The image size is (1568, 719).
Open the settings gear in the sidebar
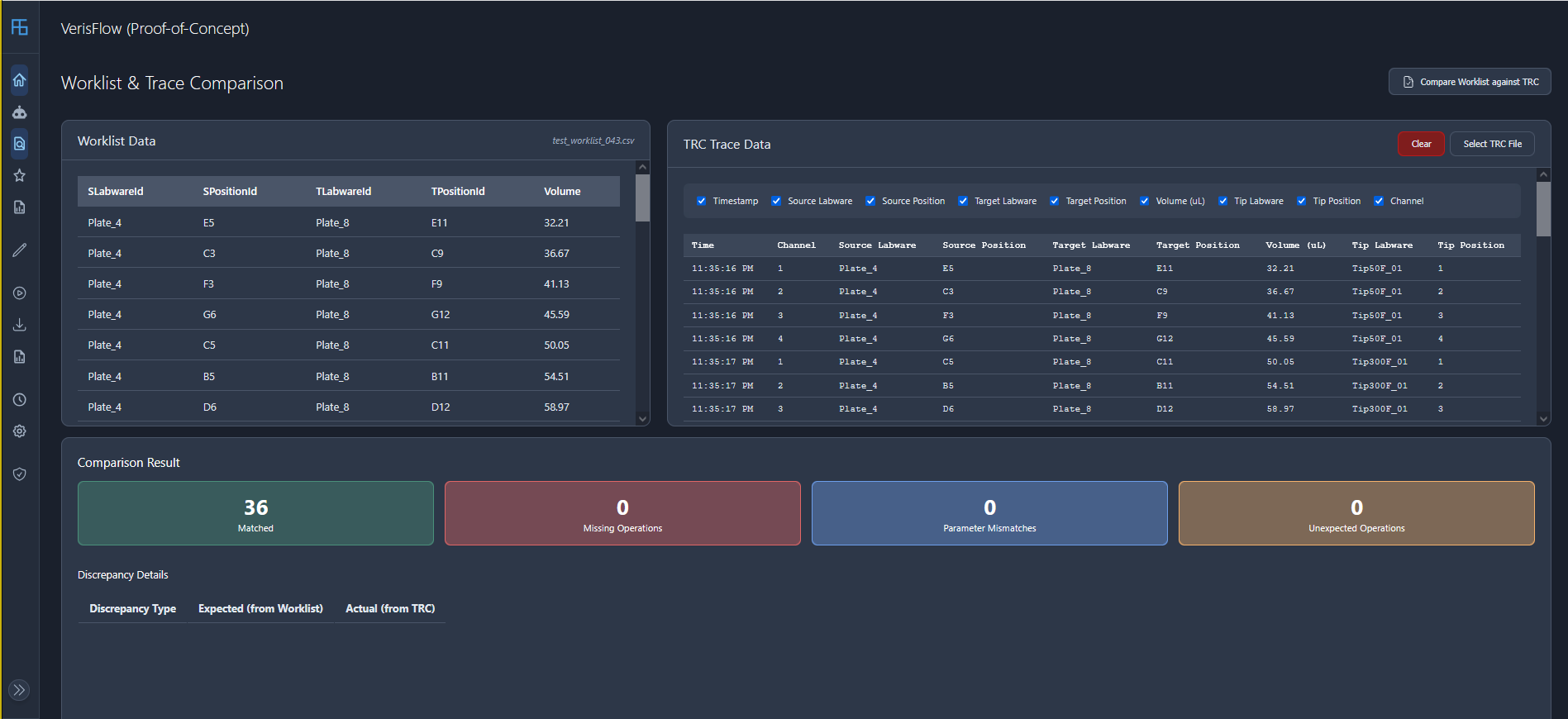(19, 431)
